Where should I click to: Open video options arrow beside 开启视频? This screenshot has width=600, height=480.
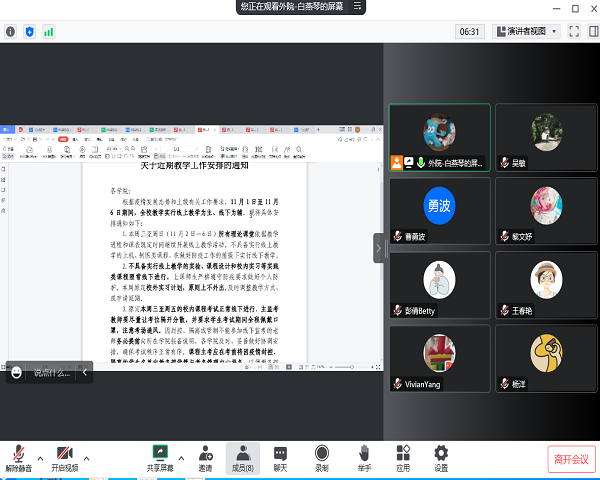(86, 448)
